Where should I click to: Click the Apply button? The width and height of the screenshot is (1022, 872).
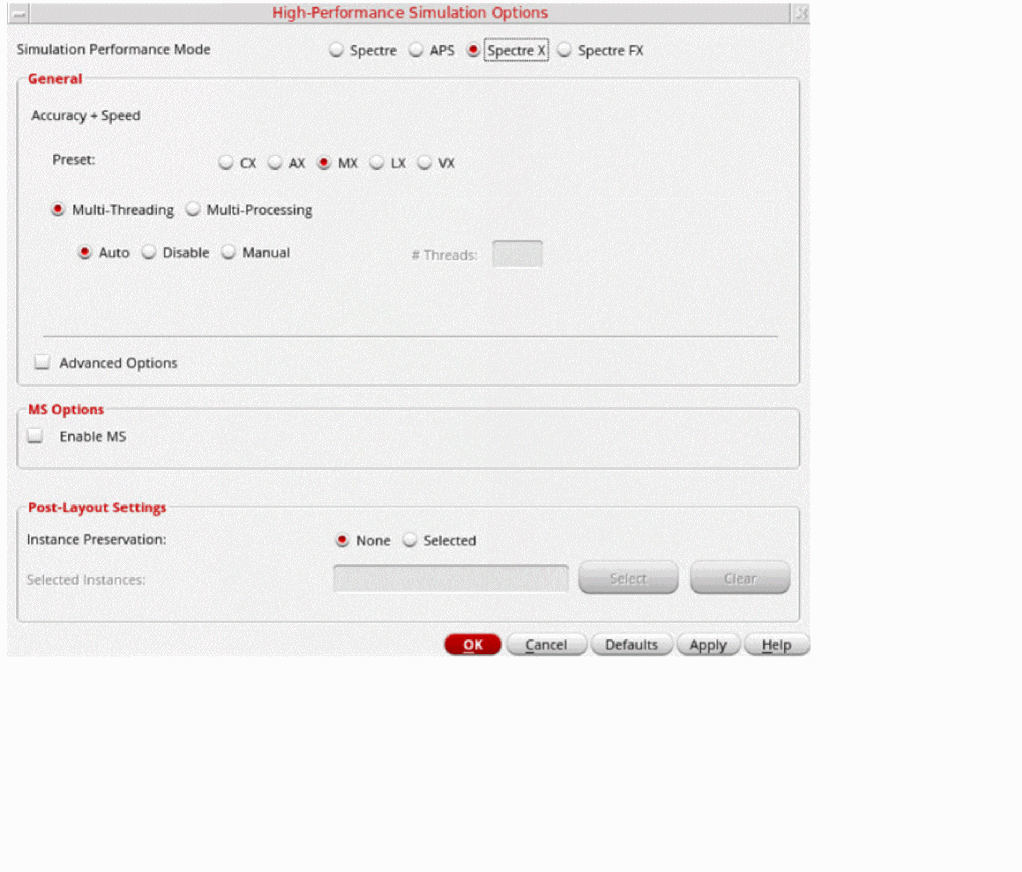[x=708, y=645]
